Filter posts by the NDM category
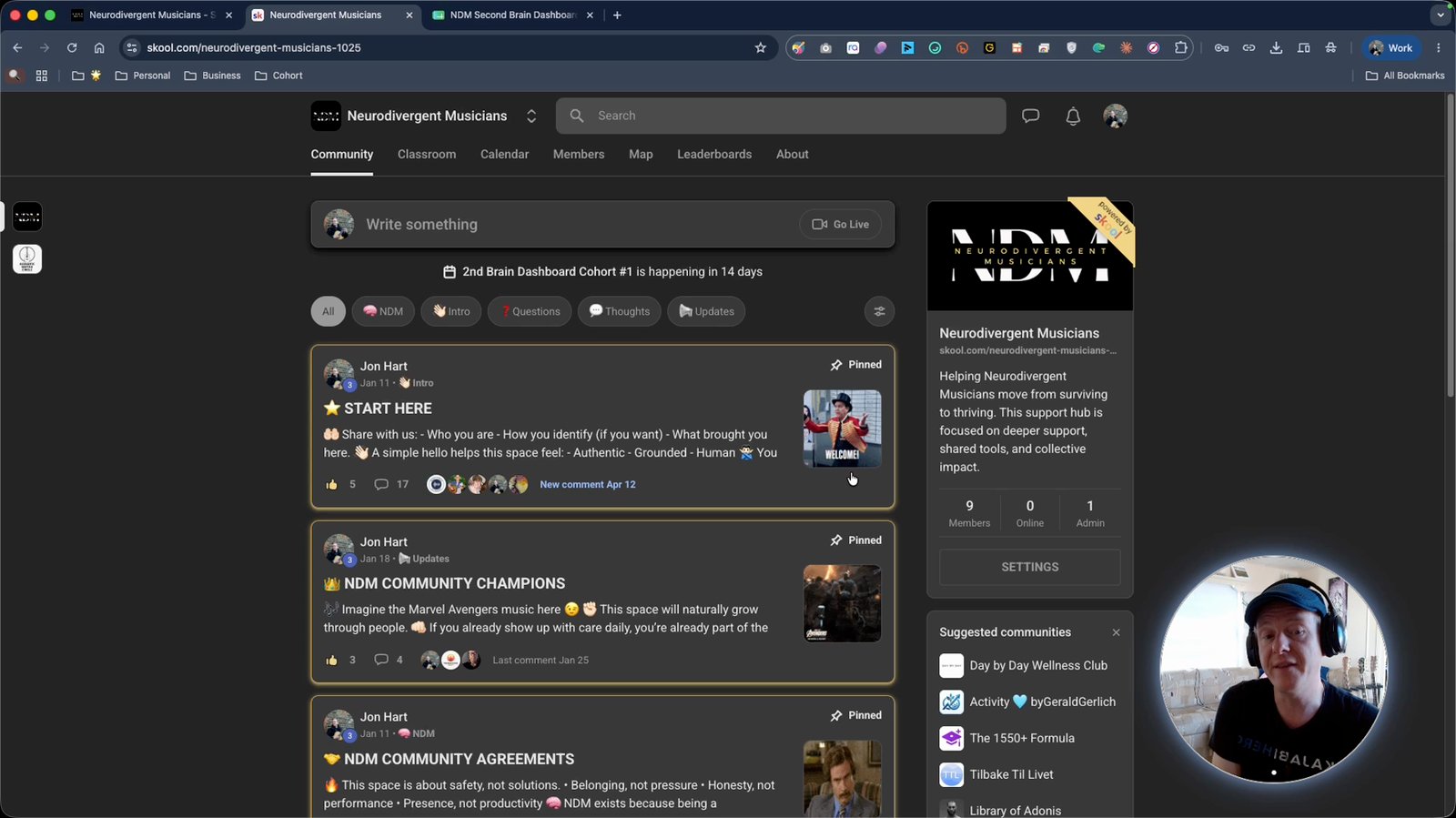This screenshot has width=1456, height=818. [383, 311]
